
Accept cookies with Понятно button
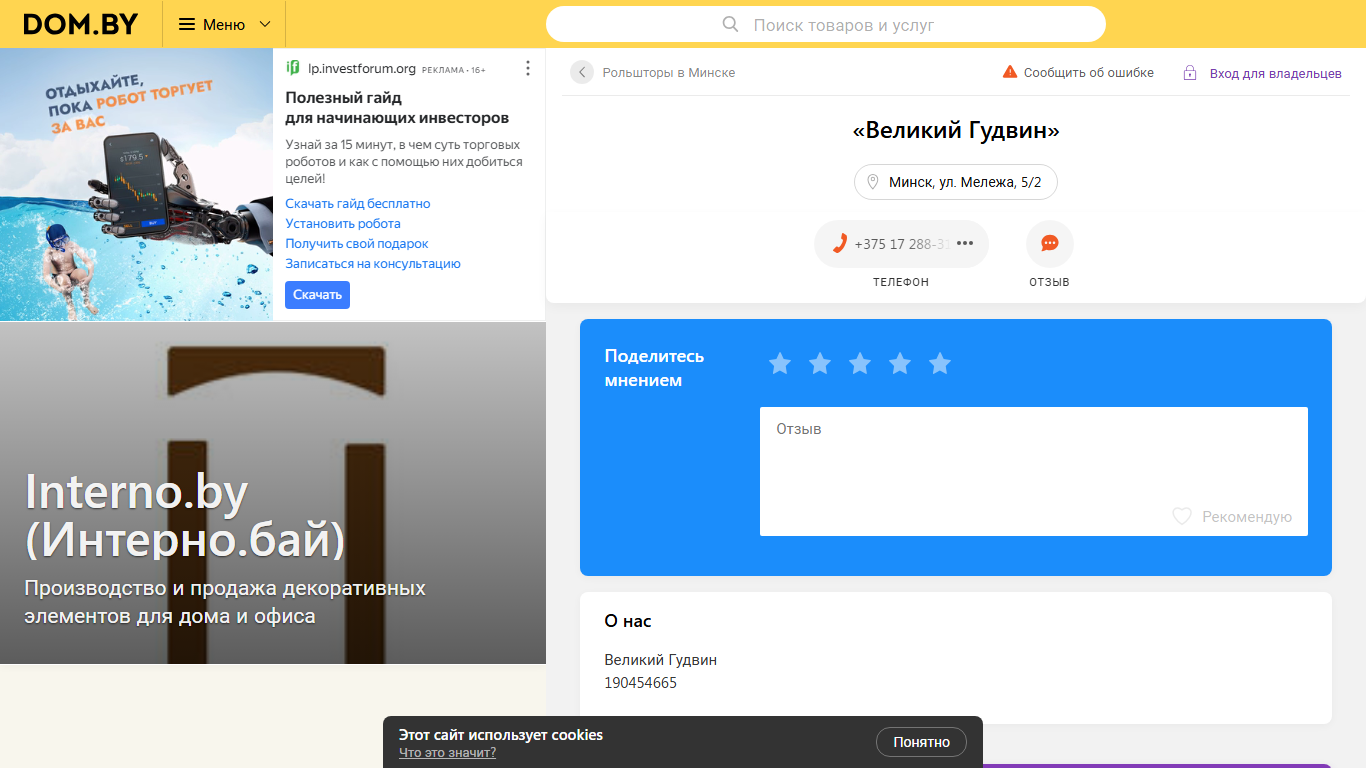[921, 742]
